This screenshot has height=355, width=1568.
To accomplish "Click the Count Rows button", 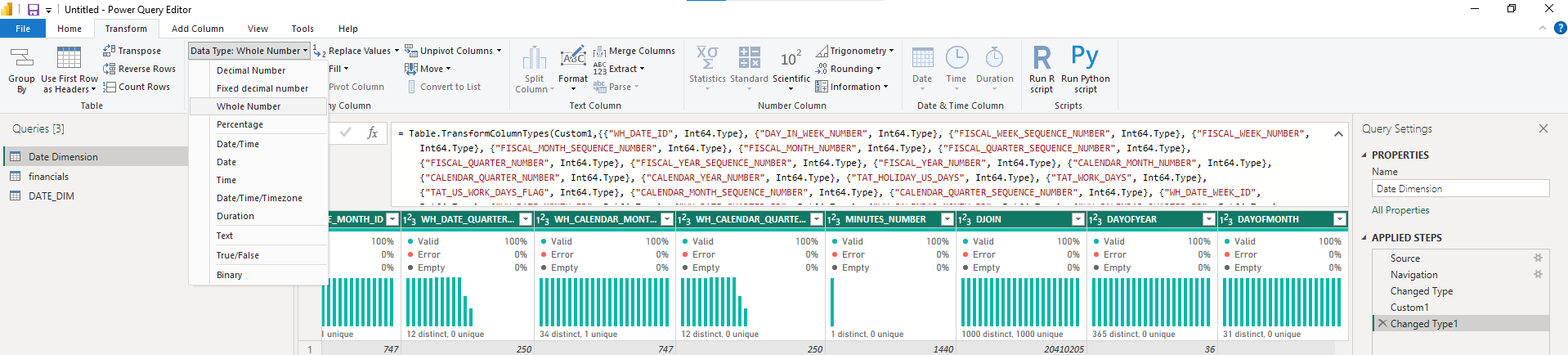I will [137, 87].
